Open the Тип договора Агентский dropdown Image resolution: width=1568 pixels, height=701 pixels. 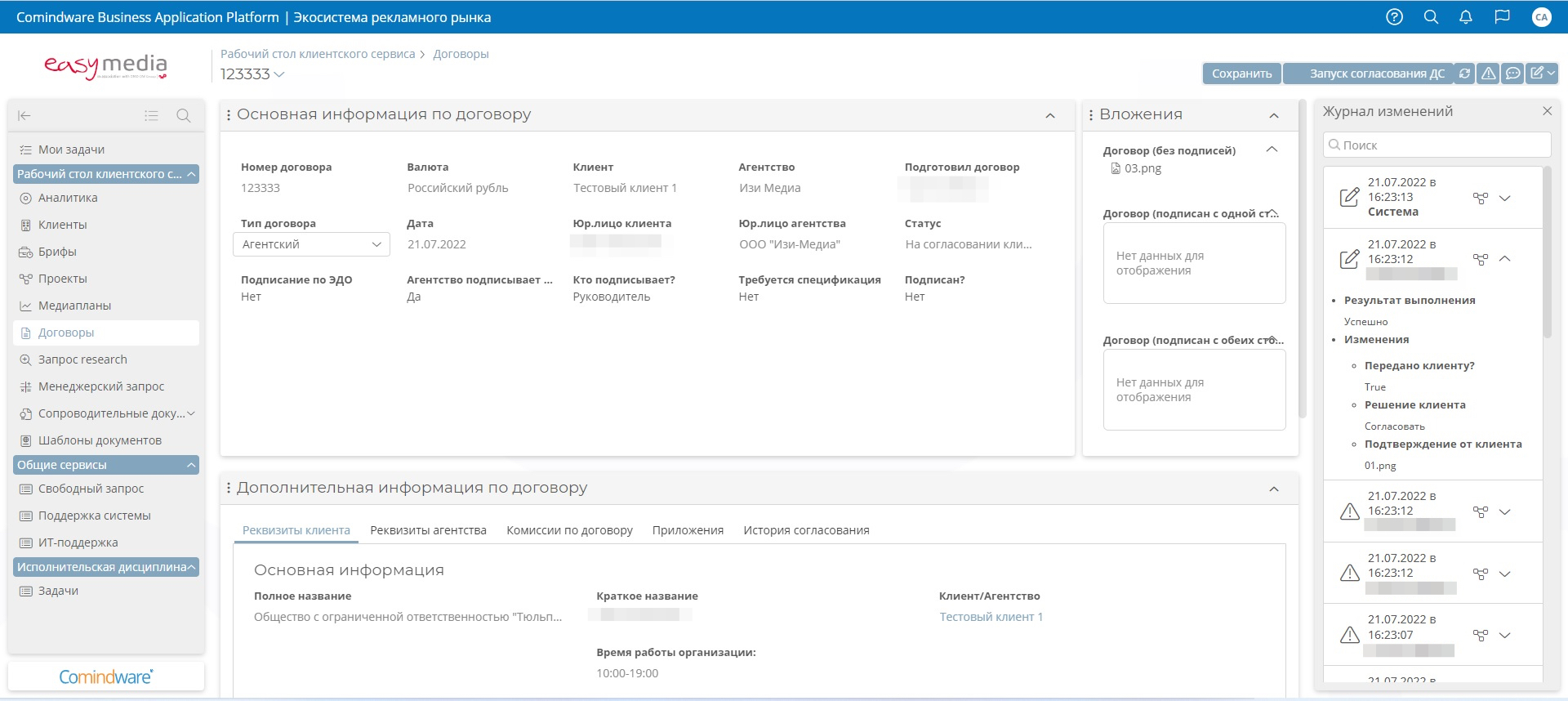click(311, 244)
